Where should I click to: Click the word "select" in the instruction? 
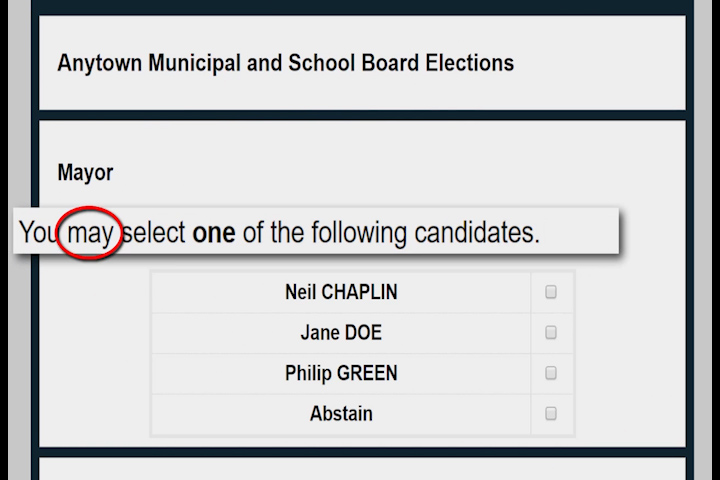click(x=155, y=234)
